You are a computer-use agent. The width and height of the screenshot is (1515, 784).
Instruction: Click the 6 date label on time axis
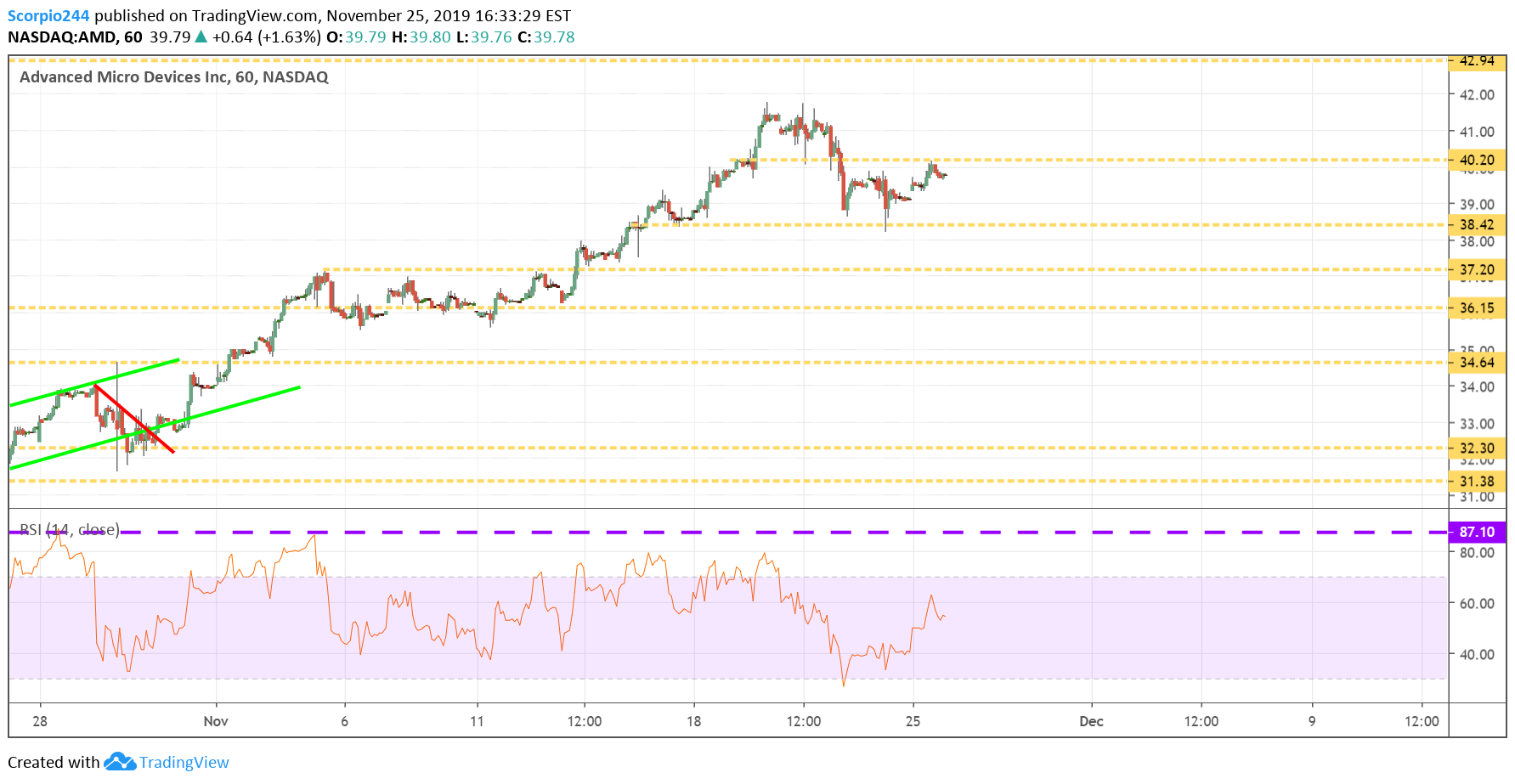pyautogui.click(x=344, y=721)
